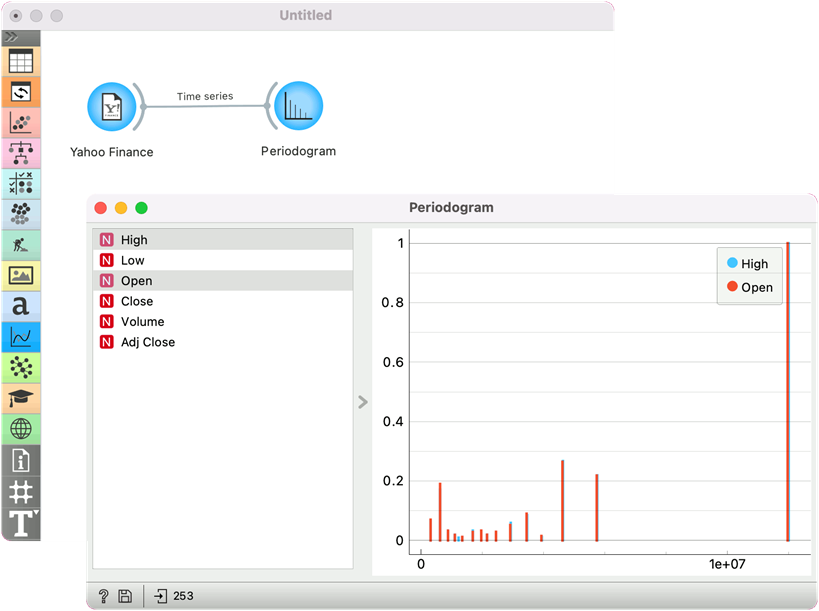Open the Unsupervised cluster category icon
Viewport: 819px width, 611px height.
[x=21, y=214]
